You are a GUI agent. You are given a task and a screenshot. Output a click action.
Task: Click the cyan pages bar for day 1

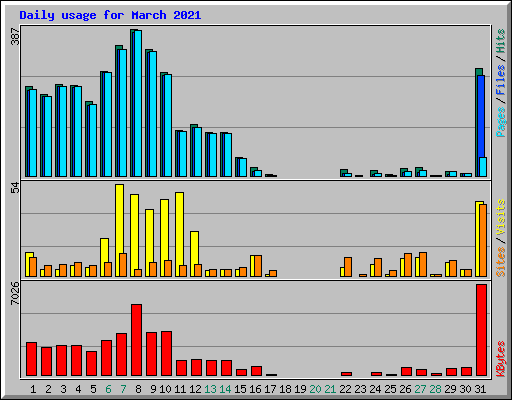[33, 133]
